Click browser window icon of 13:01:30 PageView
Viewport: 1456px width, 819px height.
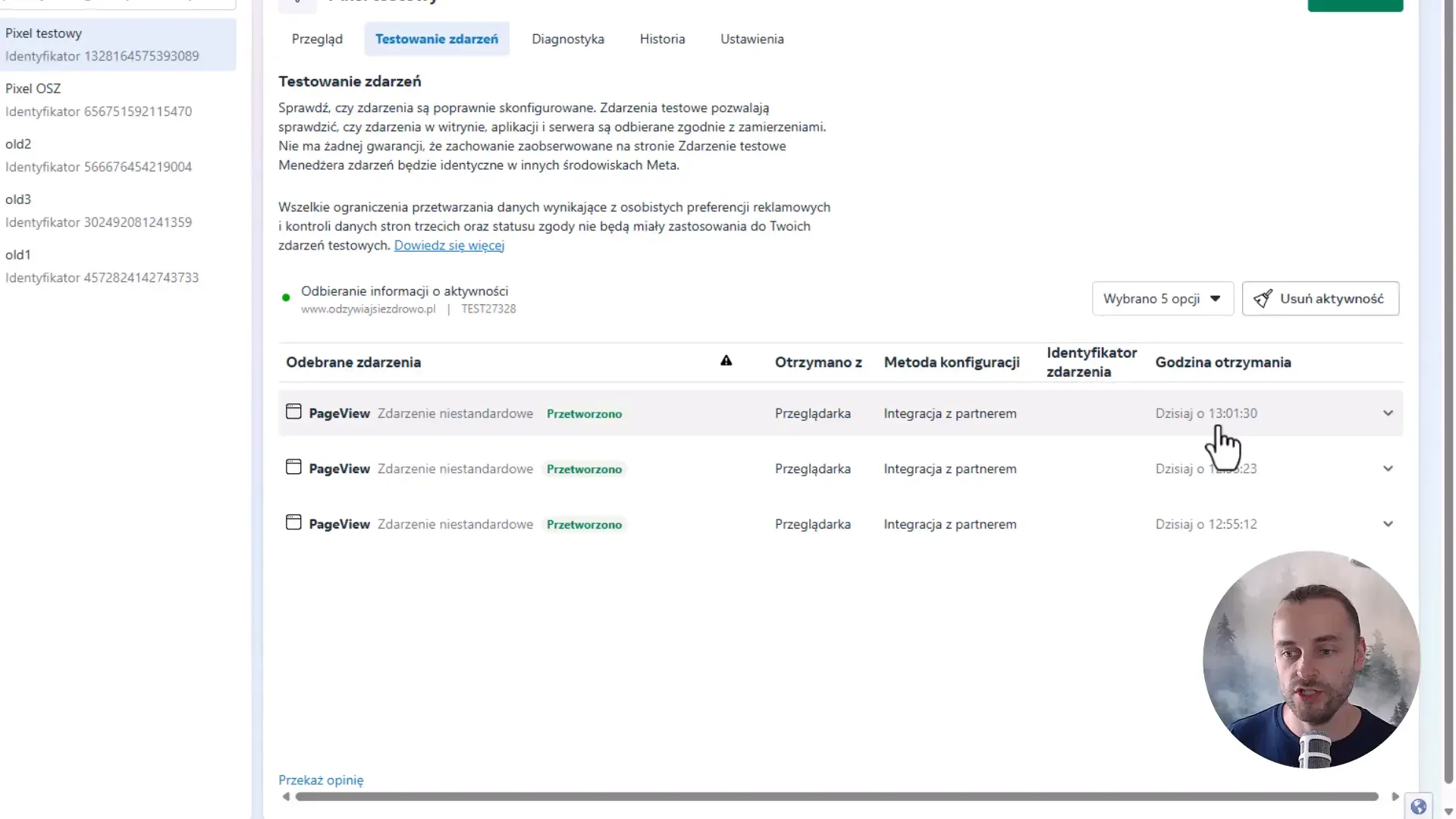click(x=293, y=412)
